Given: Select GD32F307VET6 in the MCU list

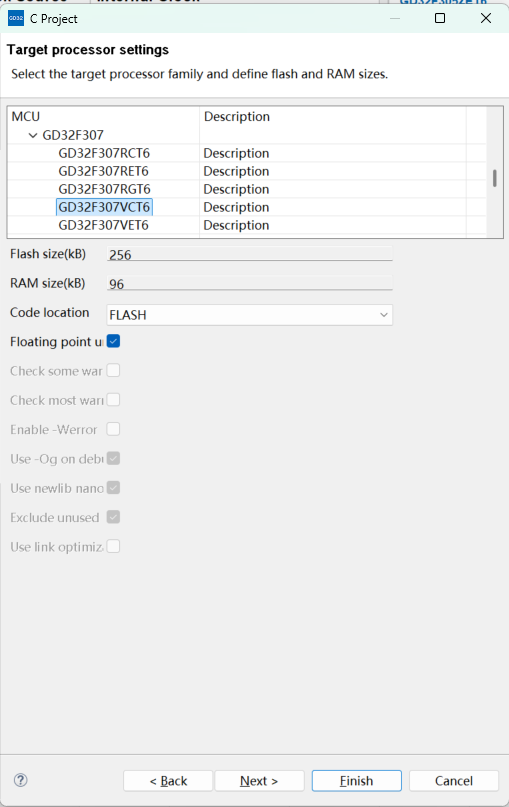Looking at the screenshot, I should (x=103, y=225).
